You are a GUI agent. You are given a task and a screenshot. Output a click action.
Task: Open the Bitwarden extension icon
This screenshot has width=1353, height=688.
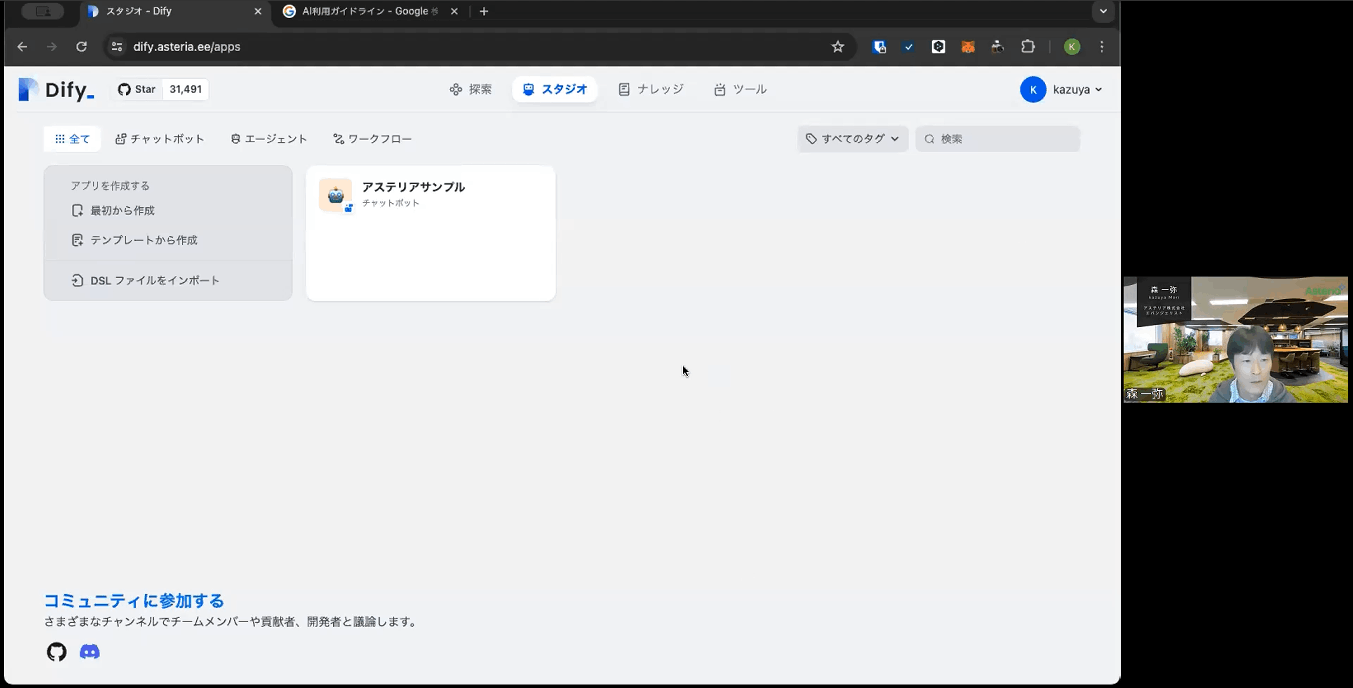880,47
